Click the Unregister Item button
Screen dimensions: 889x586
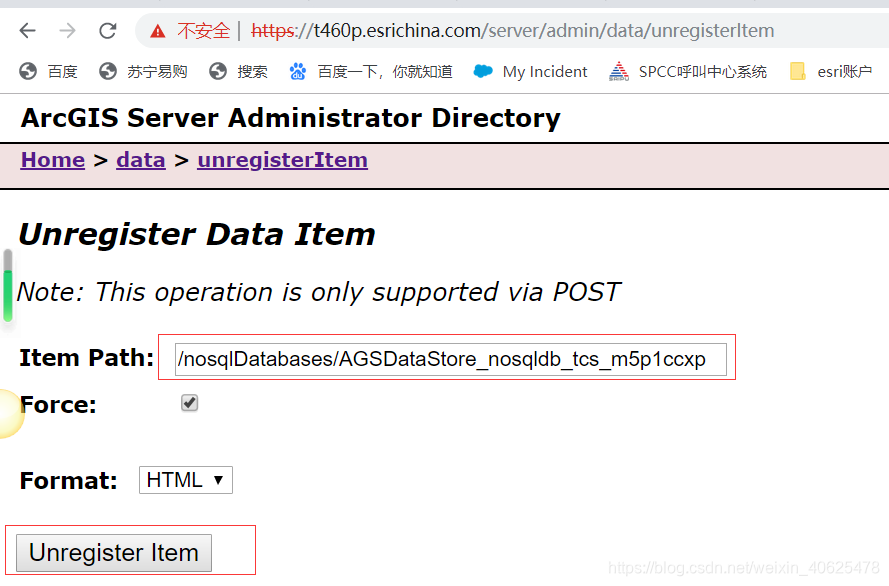112,552
